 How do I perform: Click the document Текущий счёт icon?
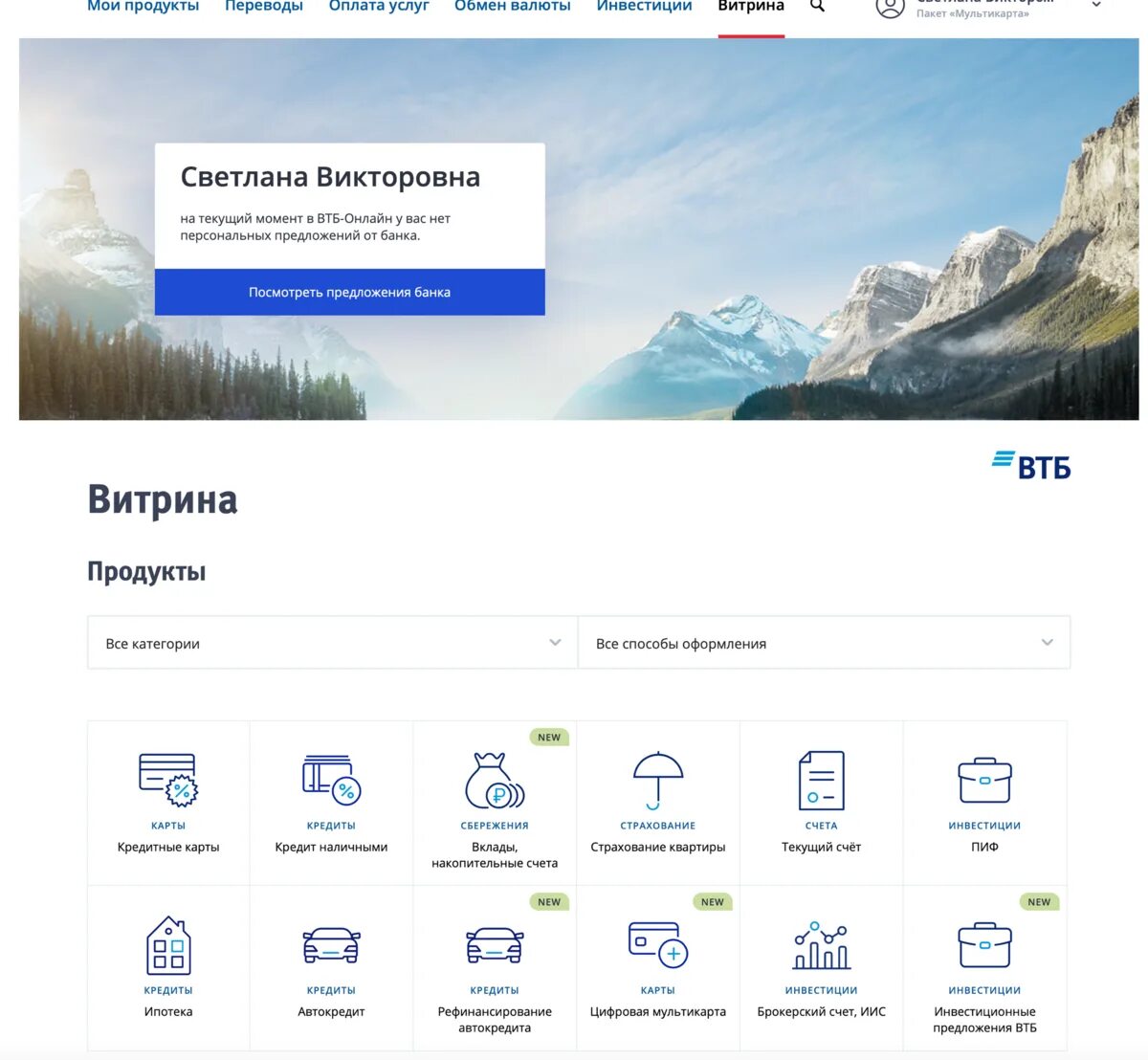pyautogui.click(x=821, y=781)
